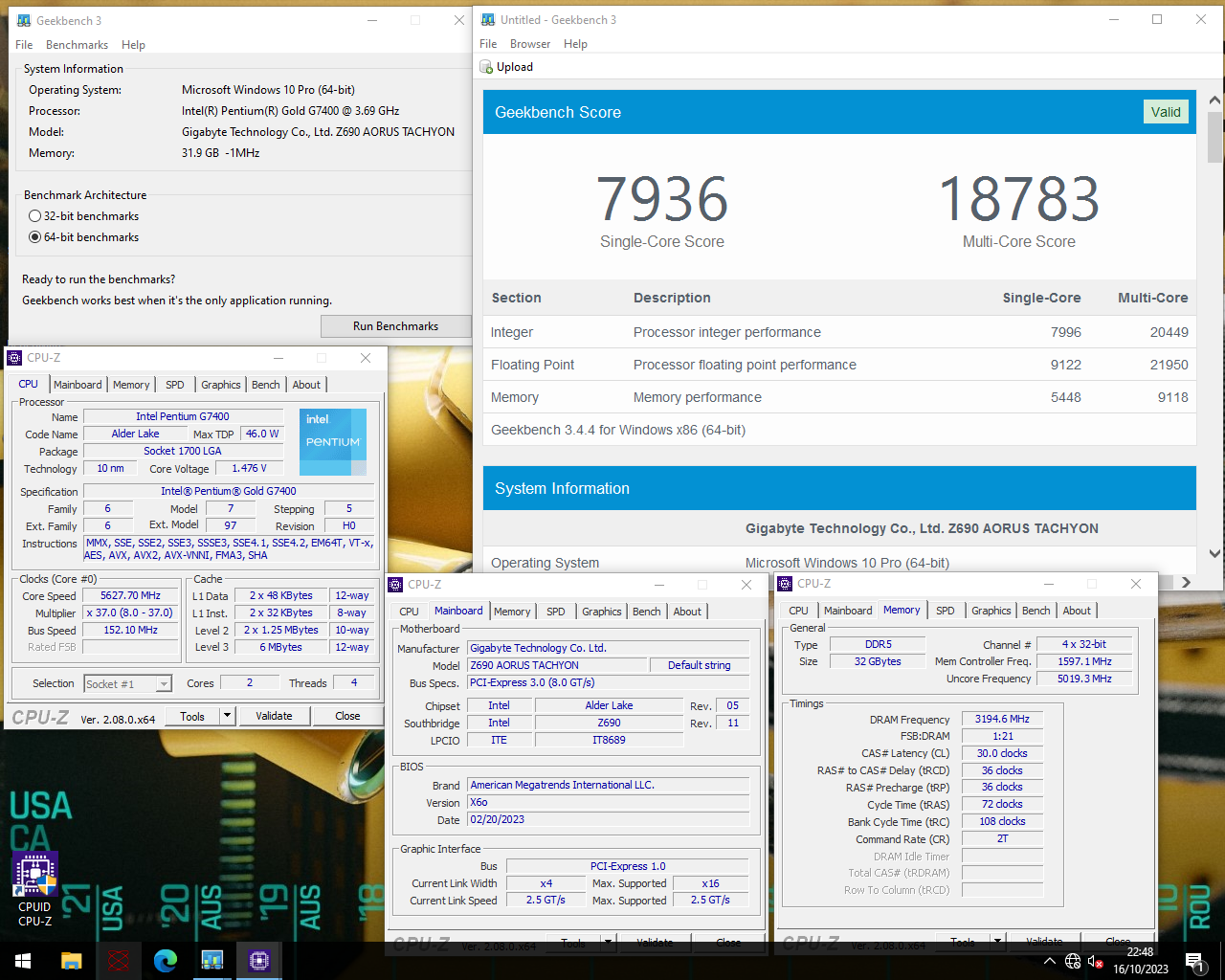Viewport: 1225px width, 980px height.
Task: Click the Memory Type value DDR5
Action: click(878, 644)
